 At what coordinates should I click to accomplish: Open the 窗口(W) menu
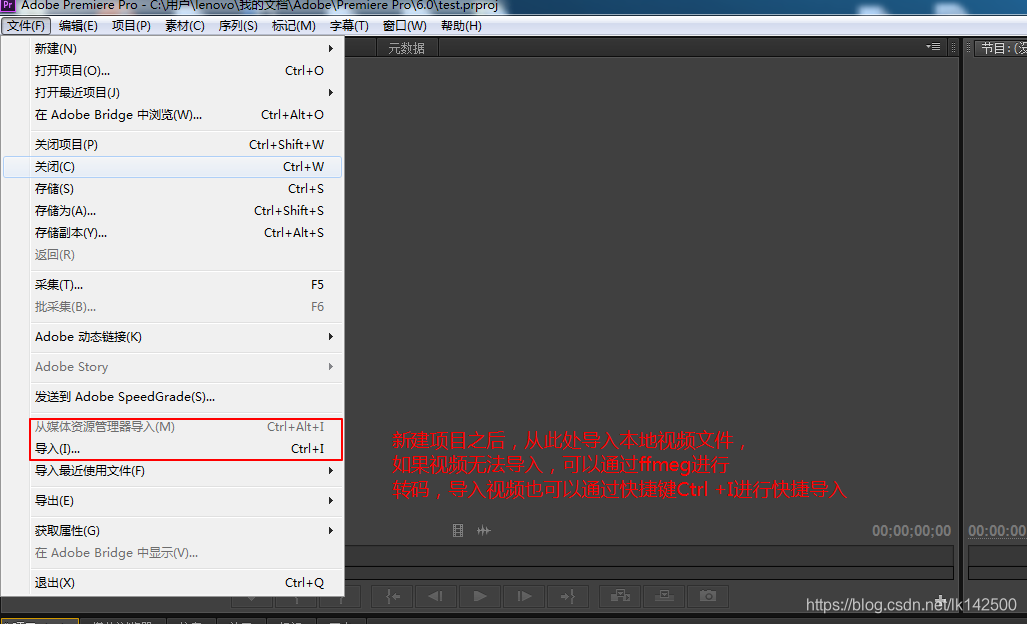click(404, 26)
